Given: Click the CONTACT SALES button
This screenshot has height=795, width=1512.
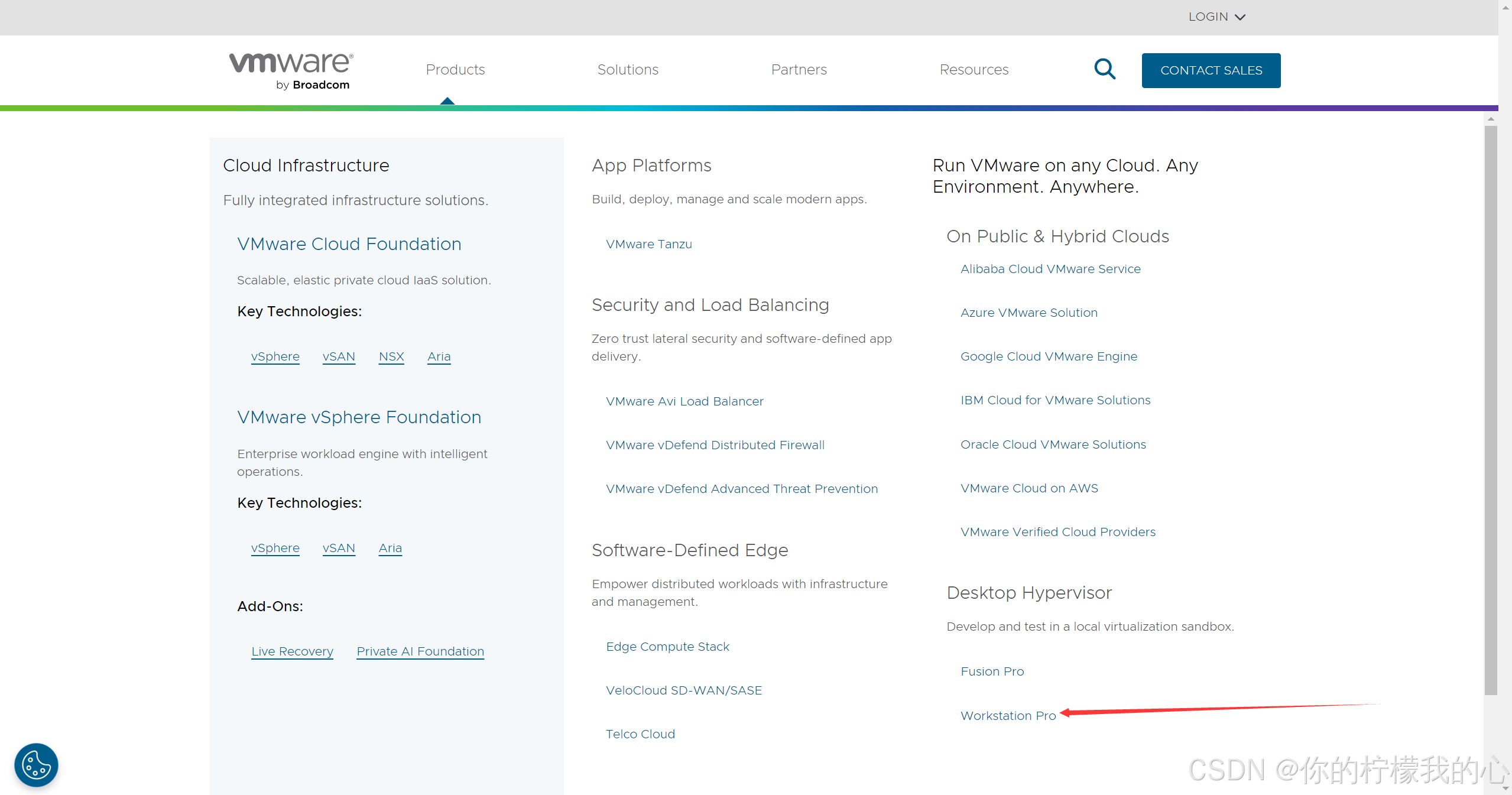Looking at the screenshot, I should (1210, 70).
